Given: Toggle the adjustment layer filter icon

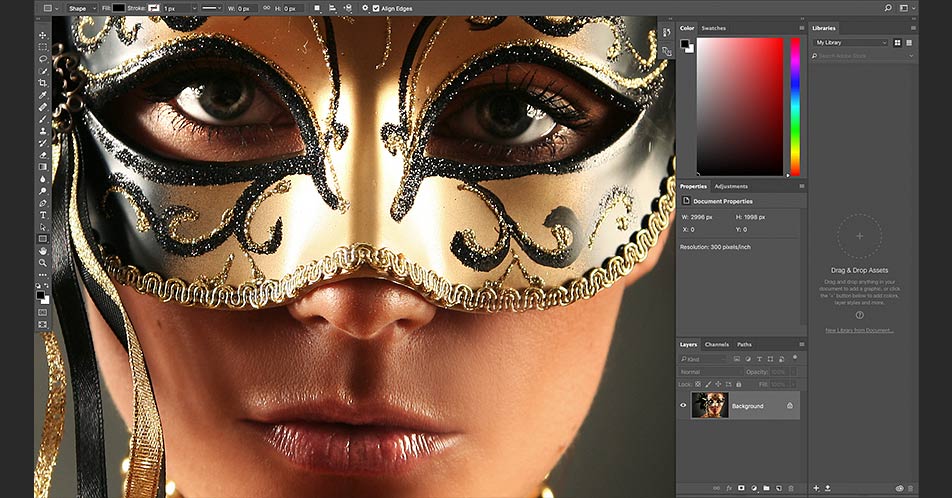Looking at the screenshot, I should point(748,359).
